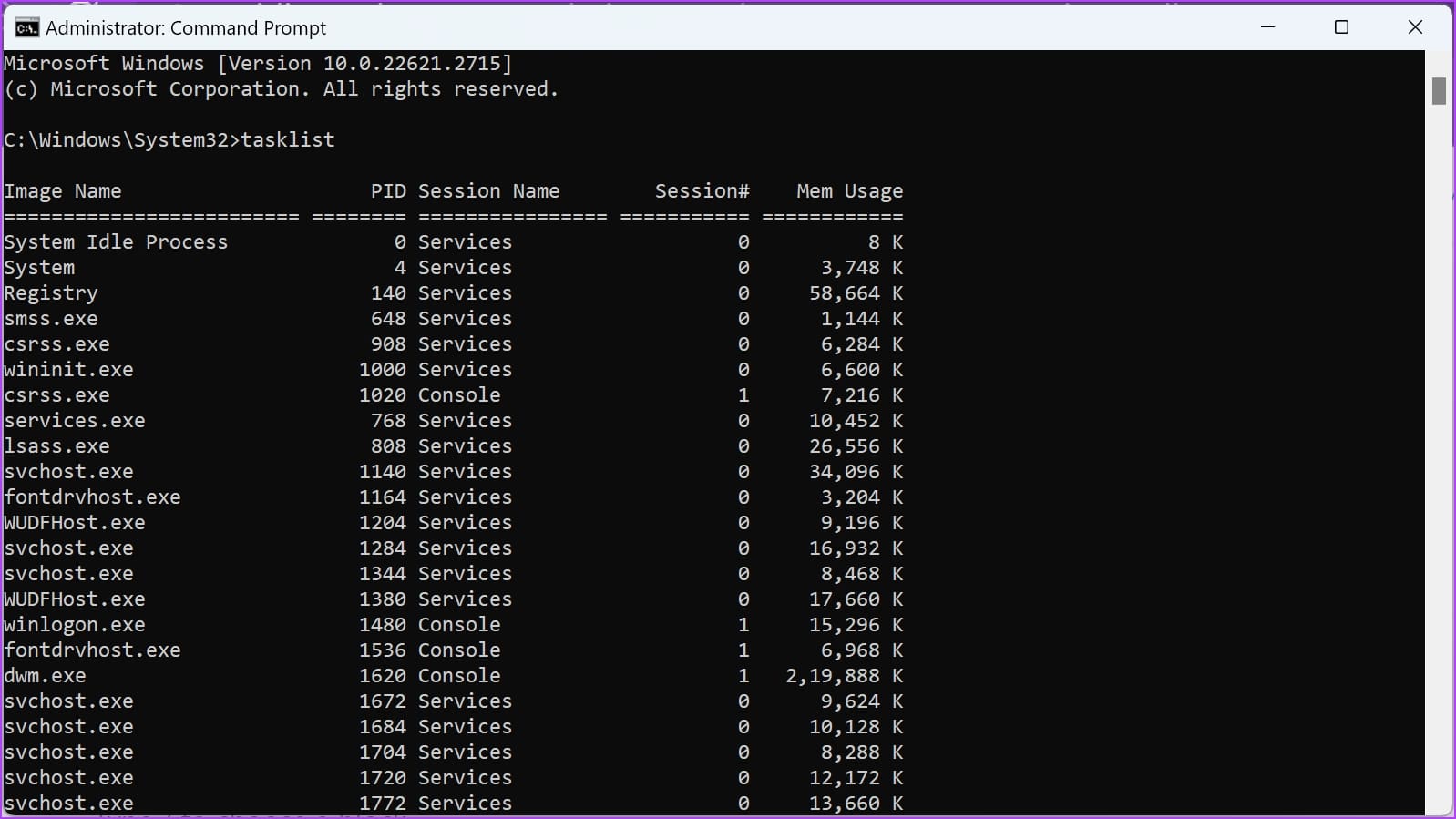This screenshot has height=819, width=1456.
Task: Click the 'Mem Usage' column header
Action: tap(850, 191)
